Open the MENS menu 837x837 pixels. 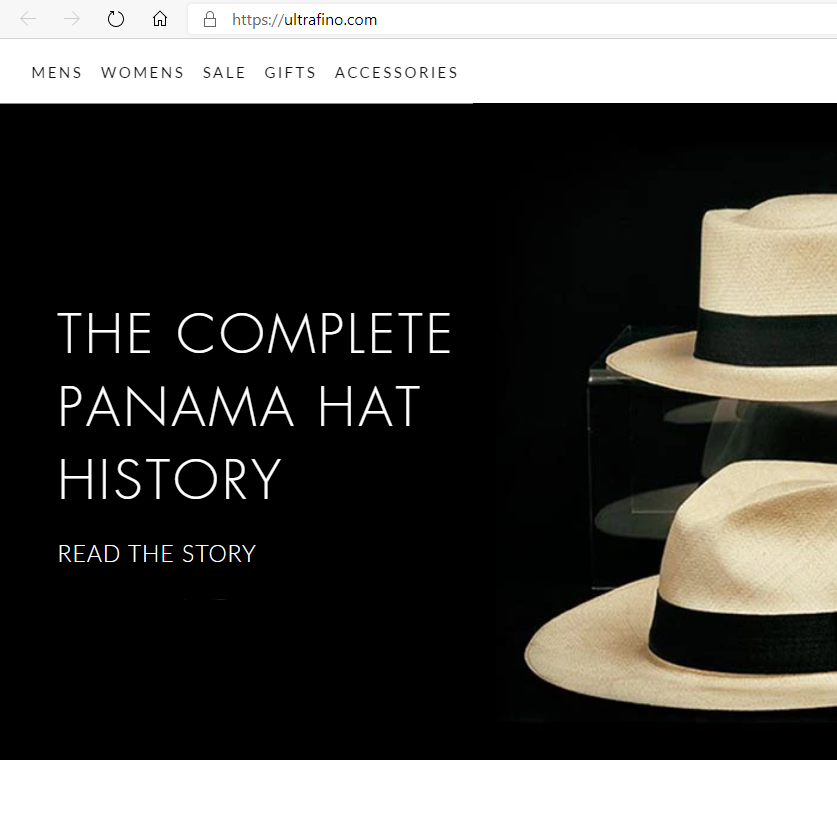[57, 73]
